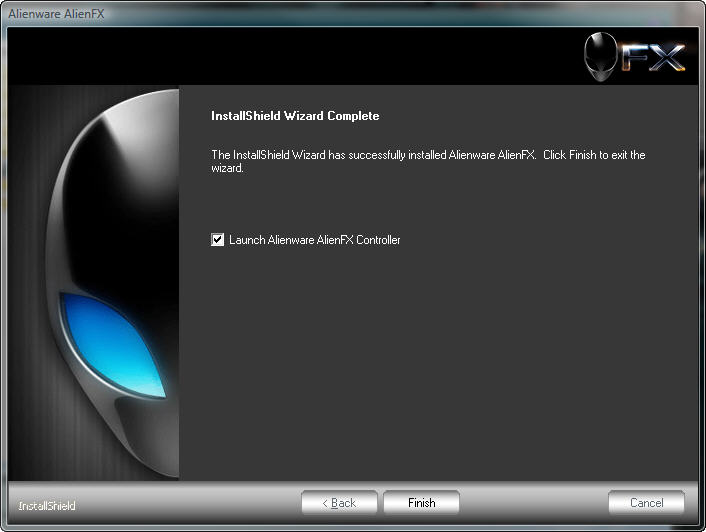This screenshot has width=706, height=532.
Task: Click the small alien head logo icon
Action: point(600,56)
